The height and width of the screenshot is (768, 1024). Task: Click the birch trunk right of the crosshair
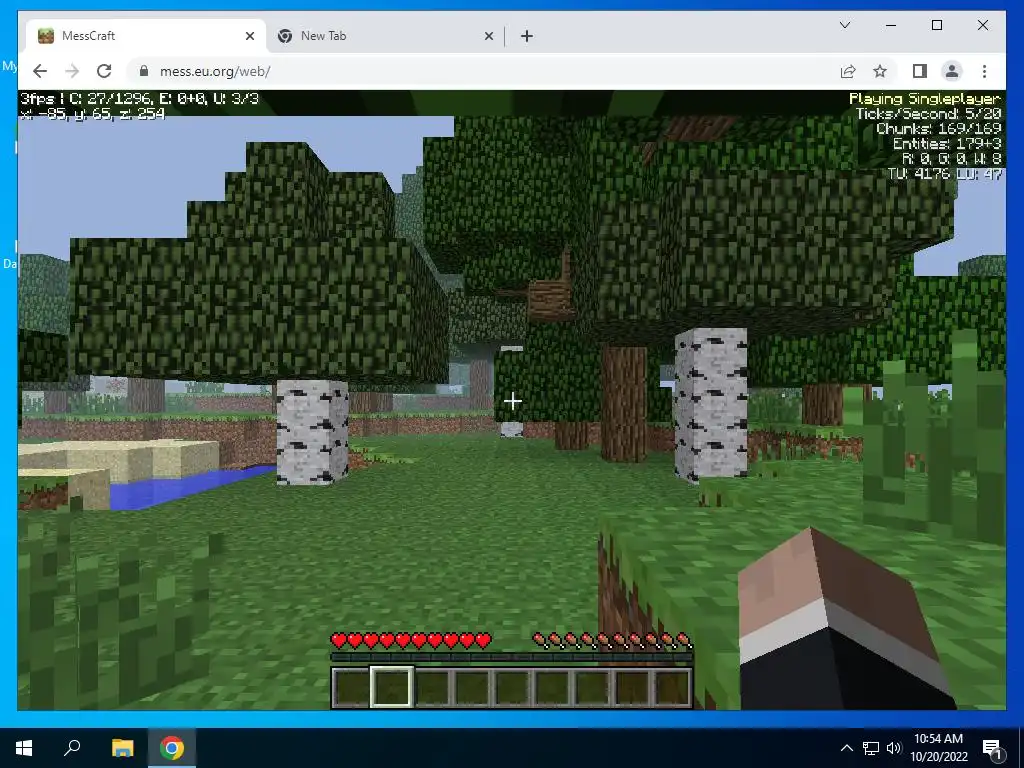[711, 405]
